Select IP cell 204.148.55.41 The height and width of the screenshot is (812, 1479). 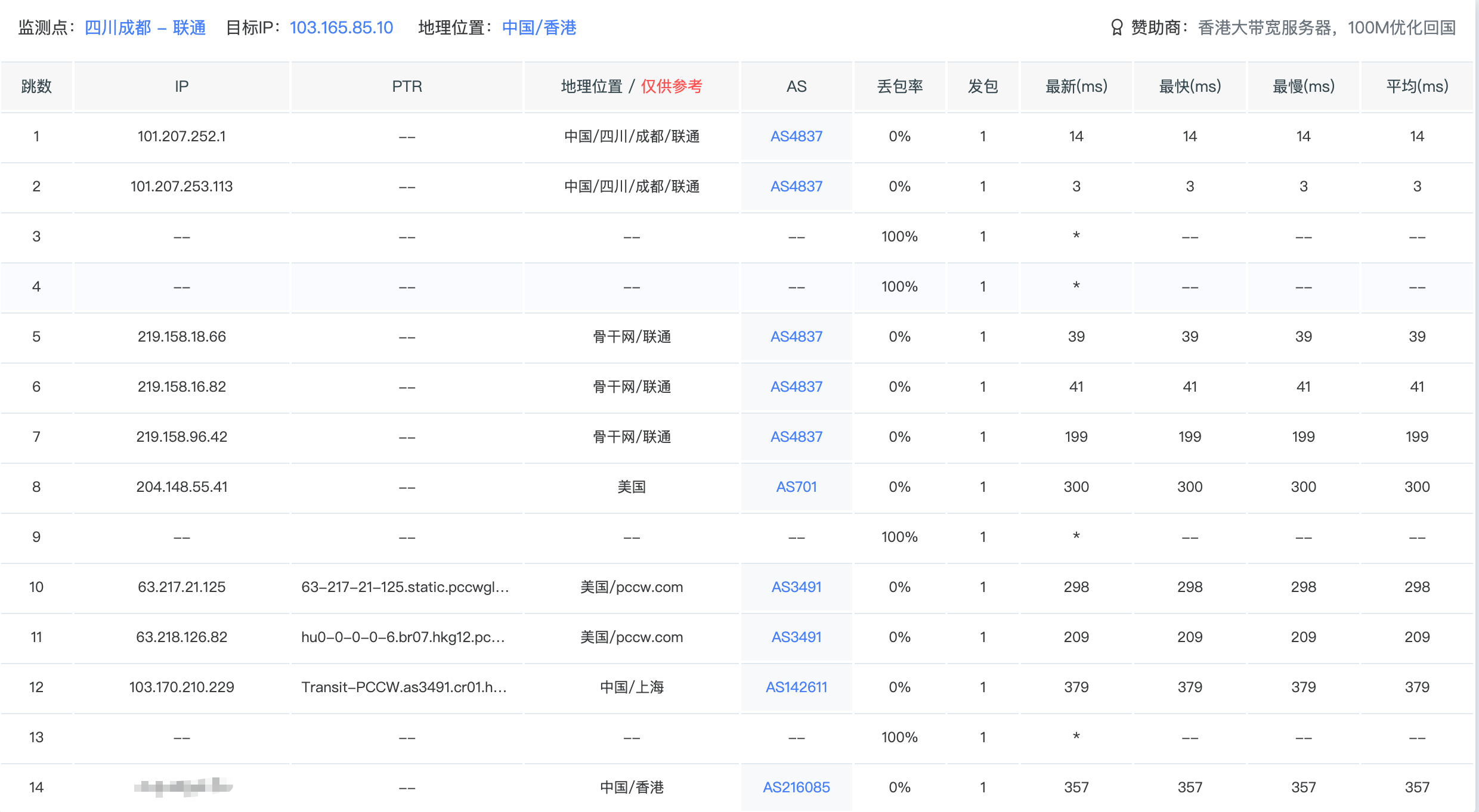[x=182, y=487]
